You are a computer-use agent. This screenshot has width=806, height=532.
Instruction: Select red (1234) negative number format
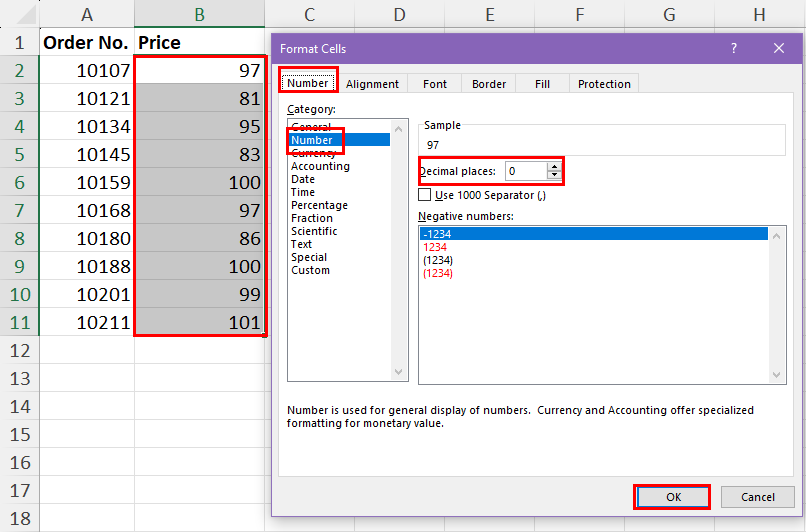coord(594,273)
